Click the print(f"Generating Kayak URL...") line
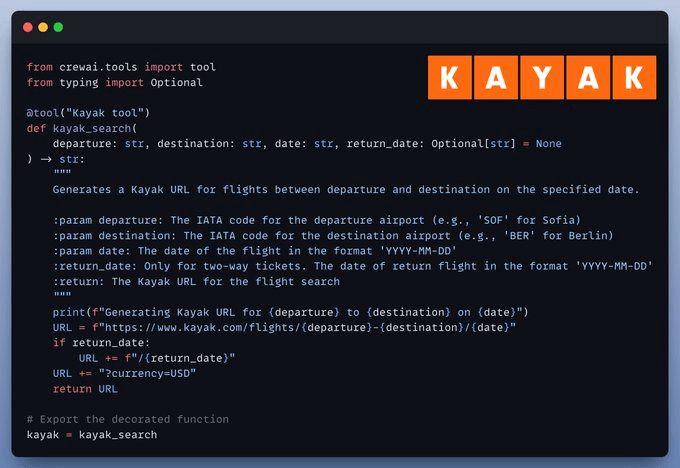The width and height of the screenshot is (680, 468). coord(291,312)
